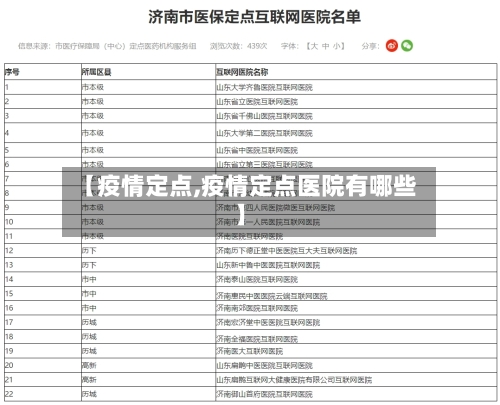
Task: Click the 浏览次数 439次 view count
Action: point(238,46)
